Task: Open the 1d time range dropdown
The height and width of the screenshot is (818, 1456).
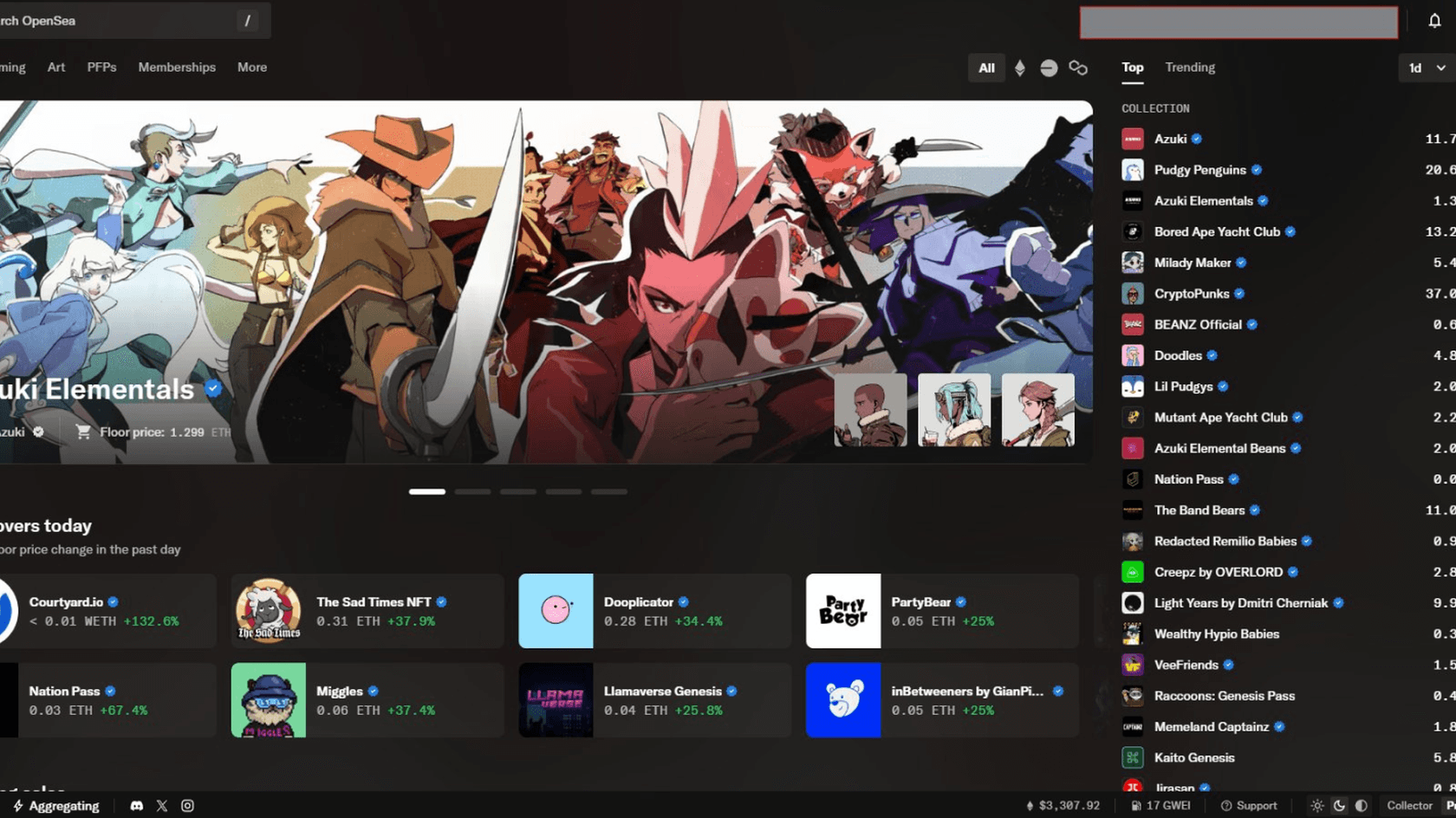Action: click(x=1424, y=68)
